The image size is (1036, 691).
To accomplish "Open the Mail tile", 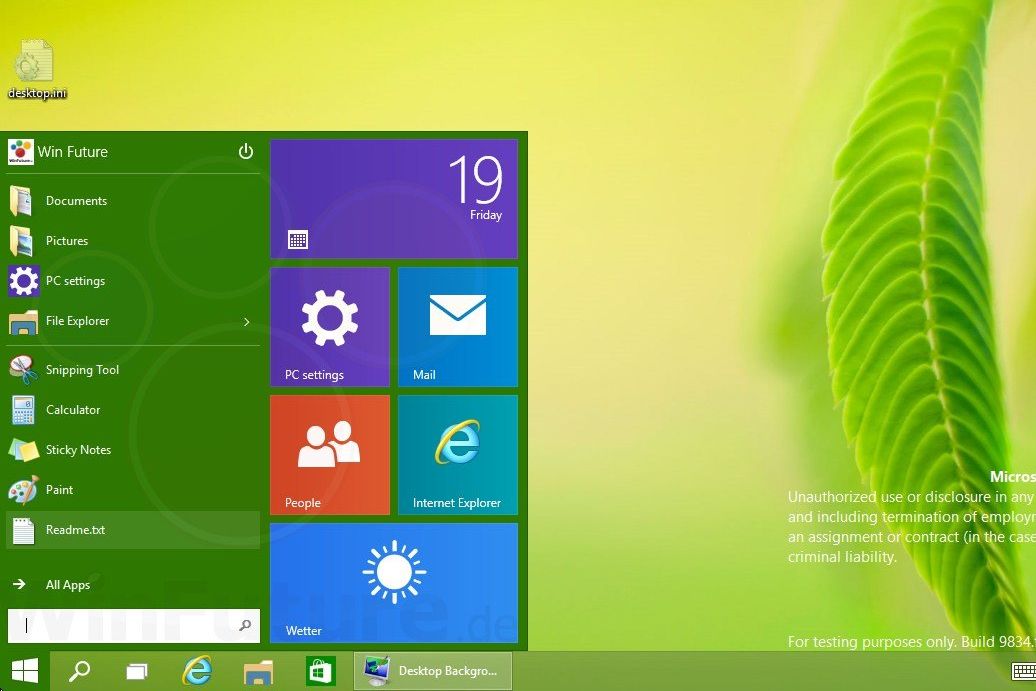I will pos(458,326).
